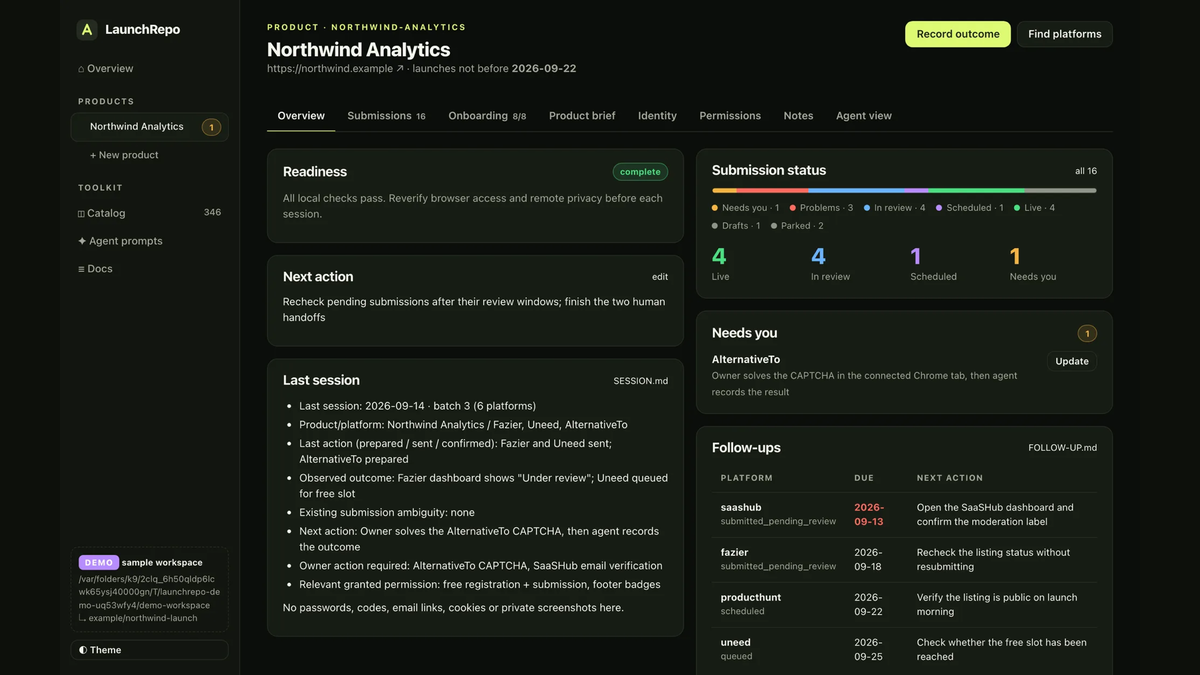Open the Agent view tab
1200x675 pixels.
(864, 116)
